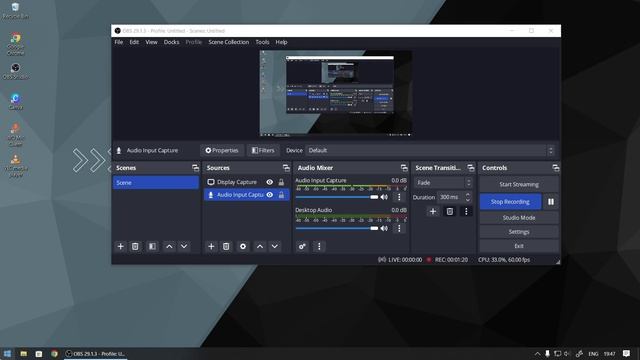
Task: Select Display Capture source row
Action: coord(247,182)
